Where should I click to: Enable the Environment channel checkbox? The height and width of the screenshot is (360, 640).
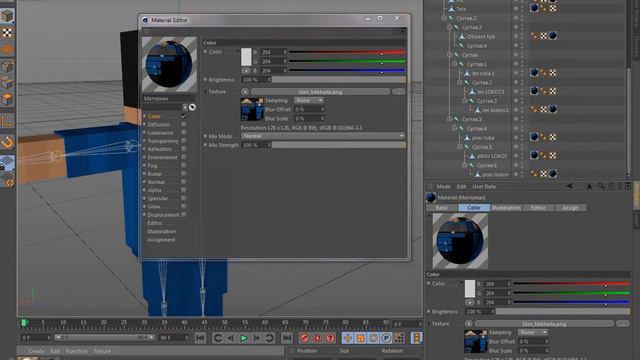pyautogui.click(x=184, y=157)
